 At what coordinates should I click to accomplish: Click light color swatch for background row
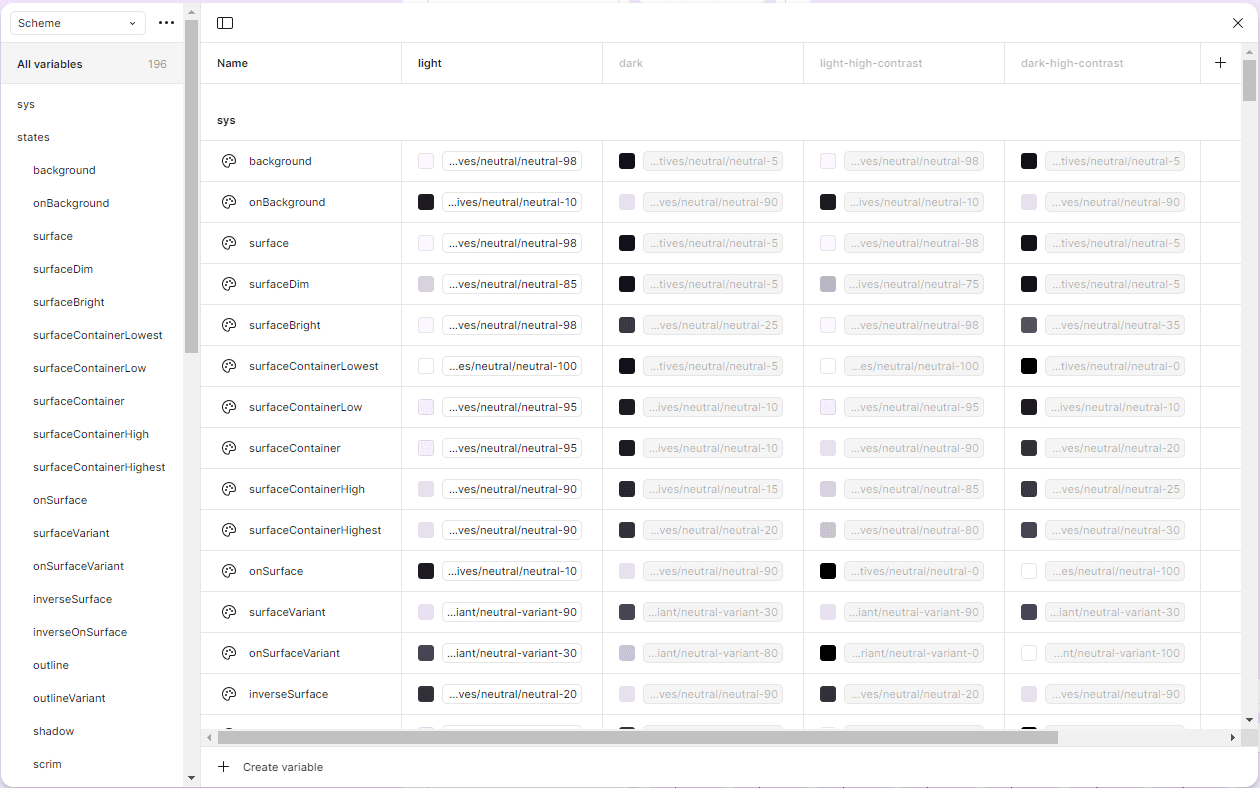pos(426,161)
